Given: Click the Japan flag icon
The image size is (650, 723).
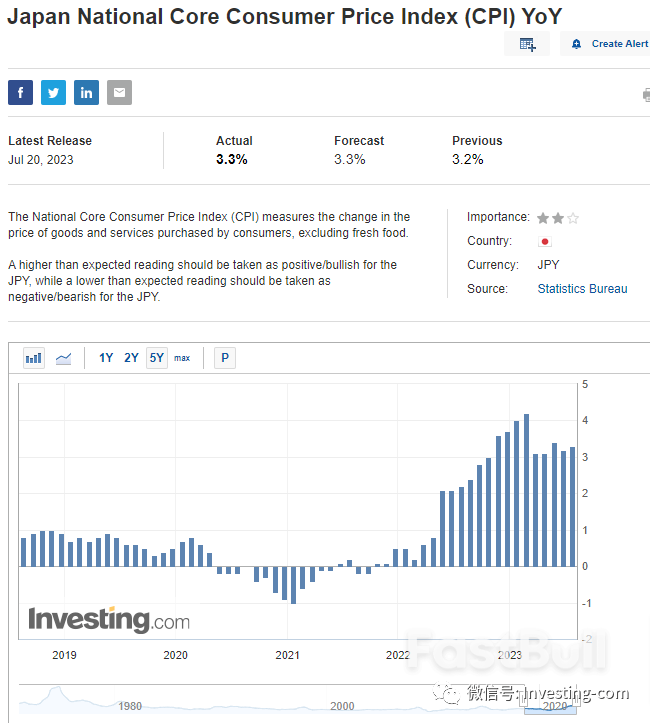Looking at the screenshot, I should 545,242.
